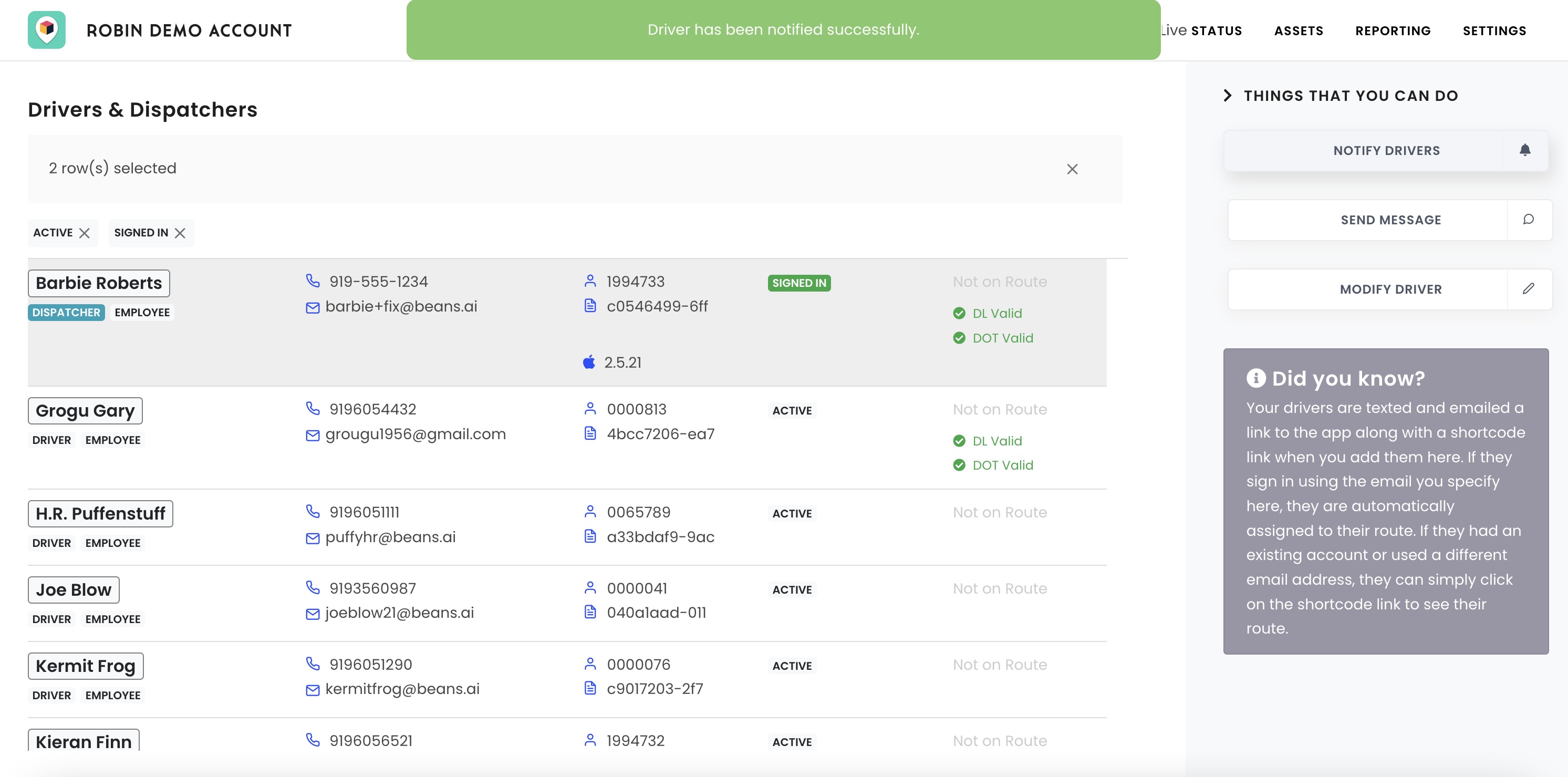The height and width of the screenshot is (777, 1568).
Task: Open Kermit Frog driver profile
Action: tap(86, 666)
